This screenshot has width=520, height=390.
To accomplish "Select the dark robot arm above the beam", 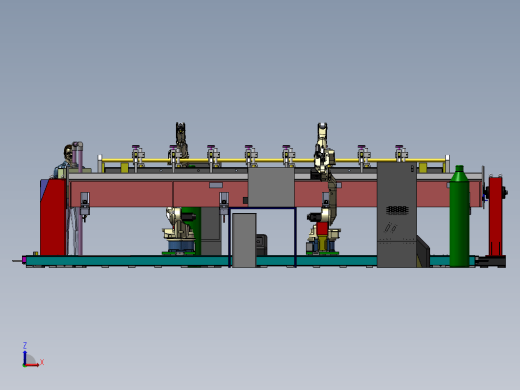I will pos(181,142).
